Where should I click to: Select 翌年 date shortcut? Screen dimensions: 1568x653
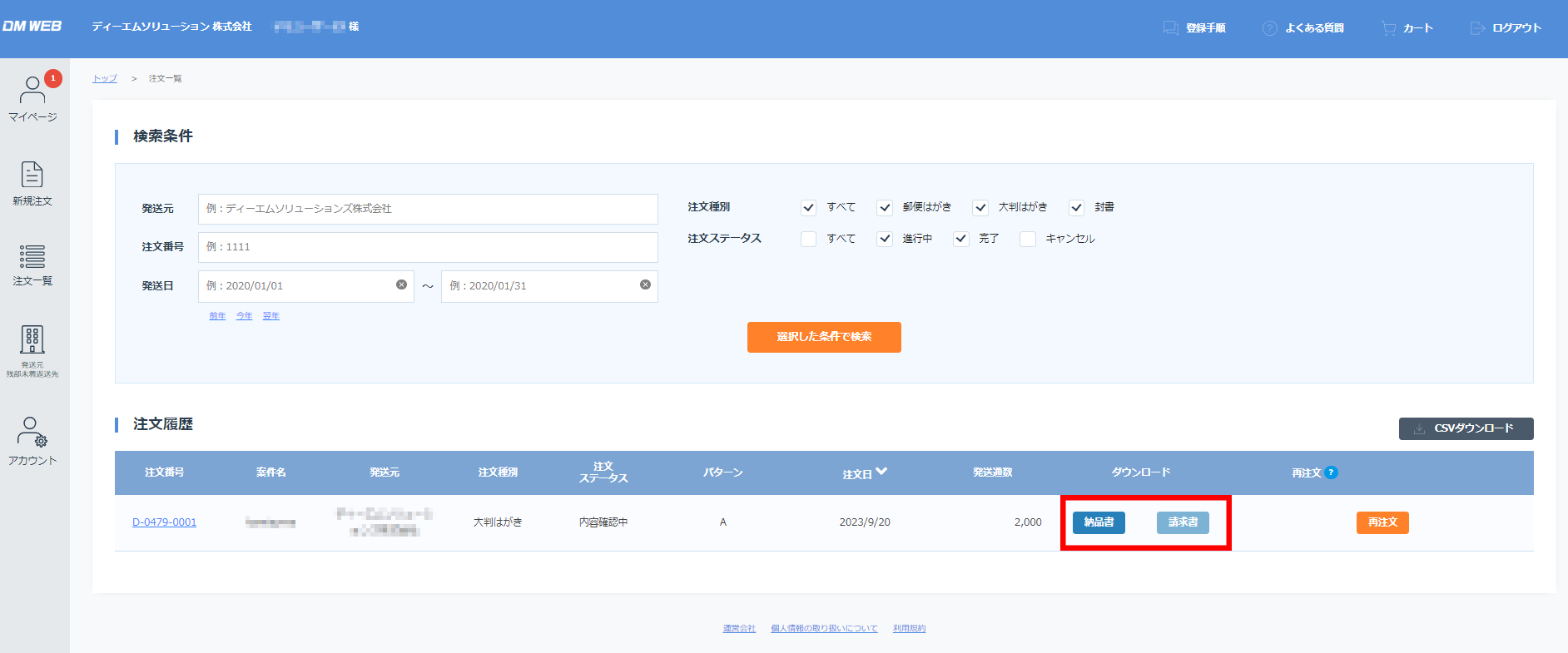coord(271,316)
